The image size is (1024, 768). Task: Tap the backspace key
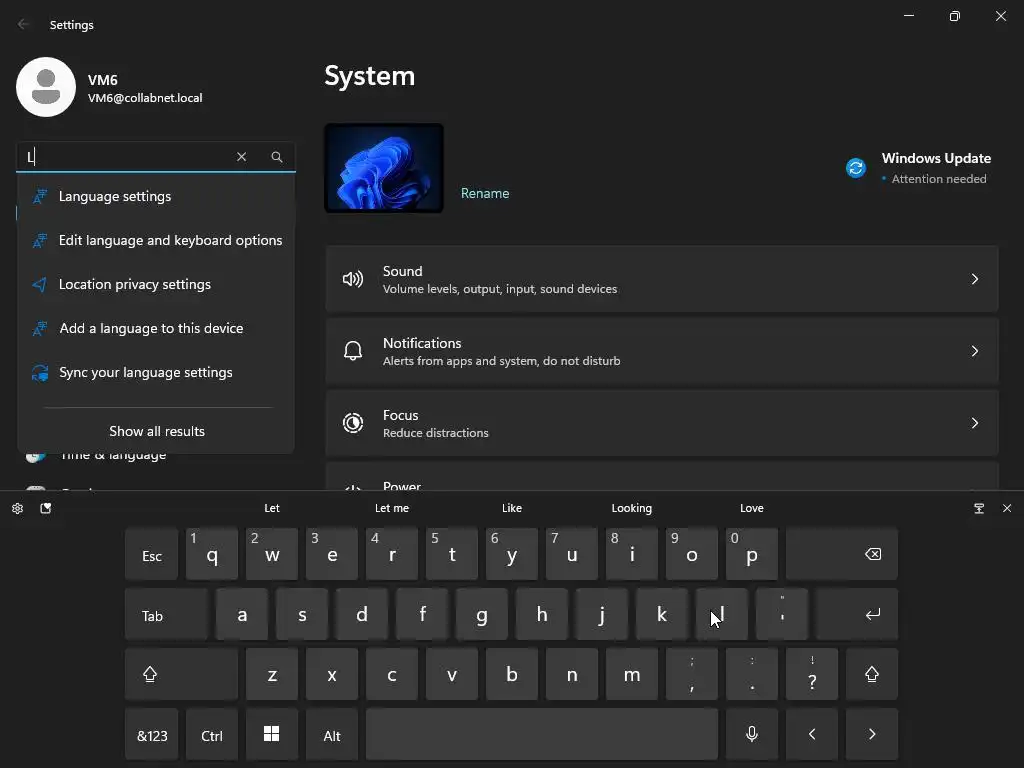pos(842,554)
